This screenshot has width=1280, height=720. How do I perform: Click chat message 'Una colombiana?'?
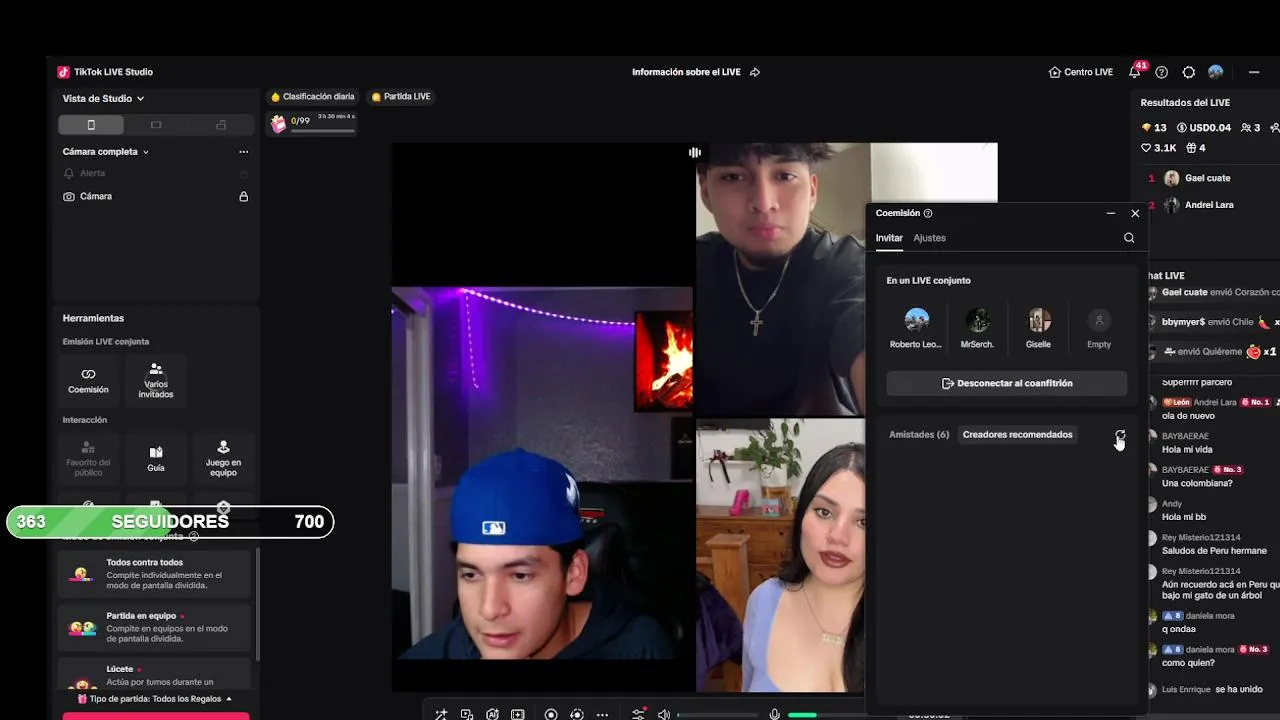(x=1197, y=483)
